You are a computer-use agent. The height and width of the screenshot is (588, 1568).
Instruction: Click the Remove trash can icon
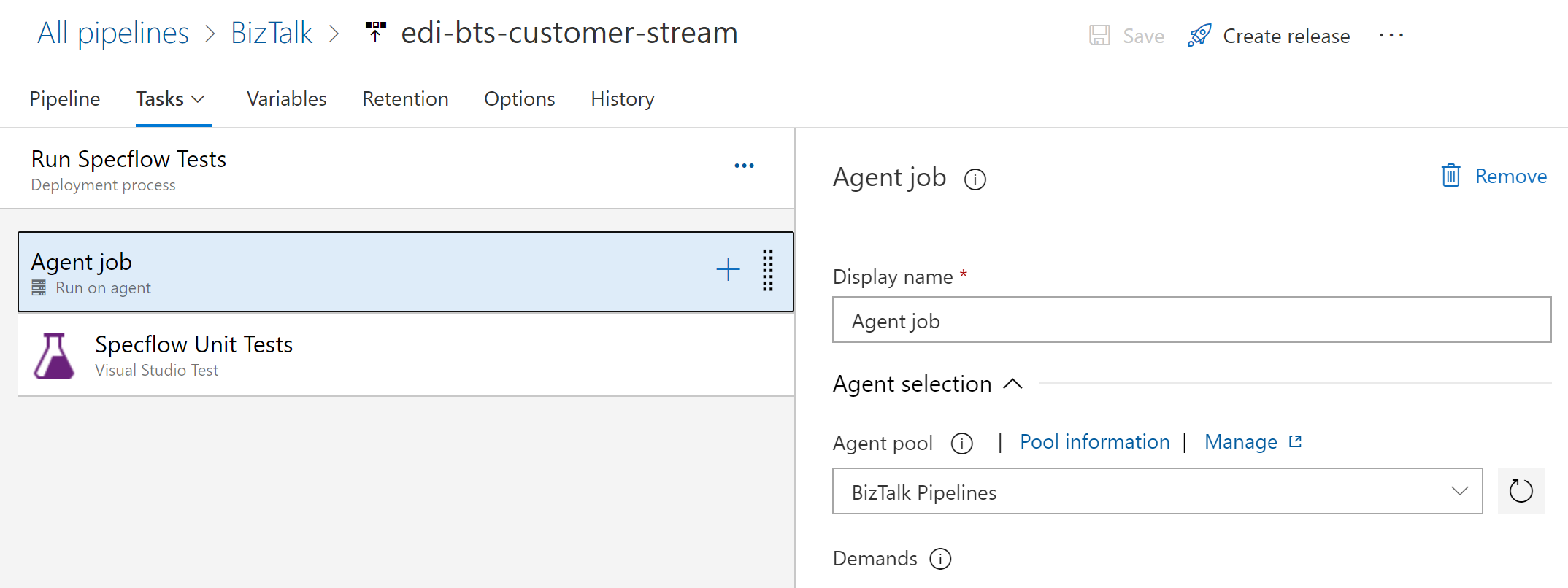click(1451, 176)
